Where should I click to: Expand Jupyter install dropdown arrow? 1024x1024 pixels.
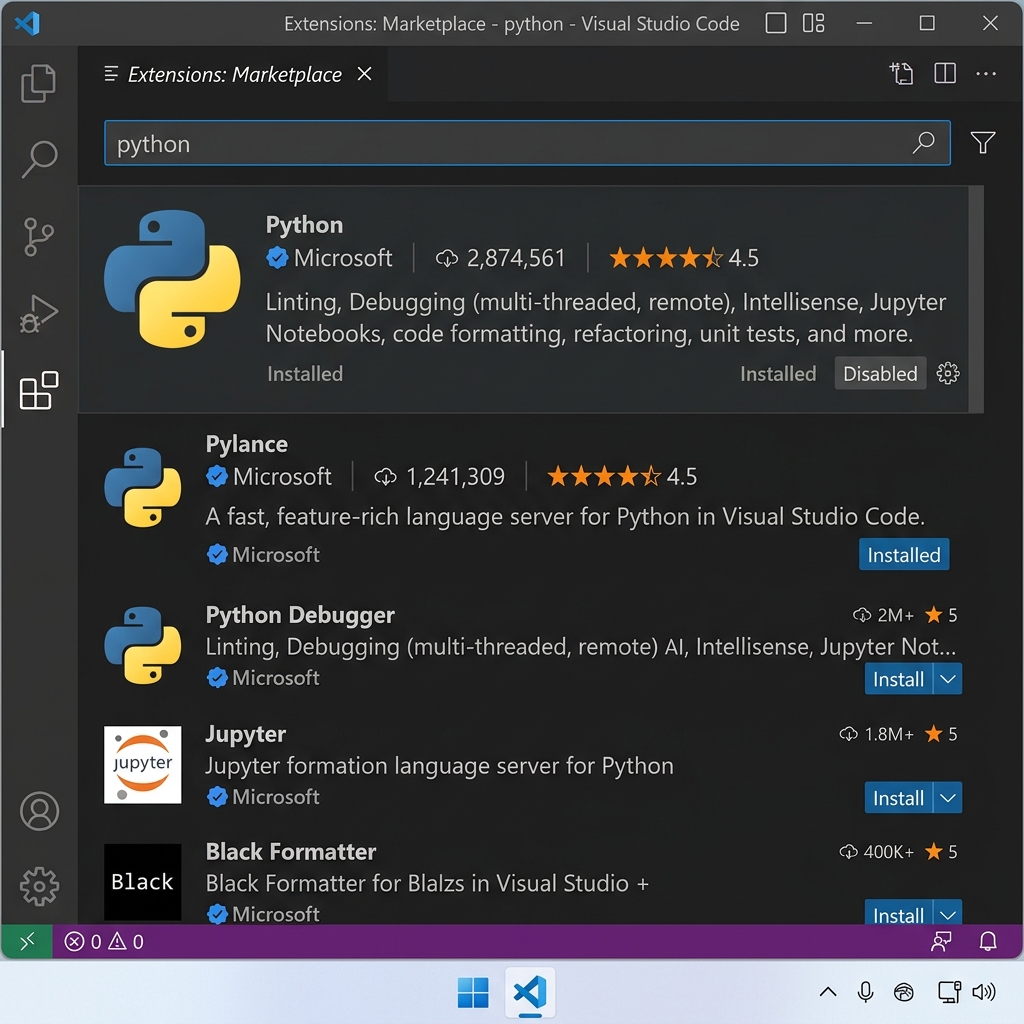click(948, 798)
